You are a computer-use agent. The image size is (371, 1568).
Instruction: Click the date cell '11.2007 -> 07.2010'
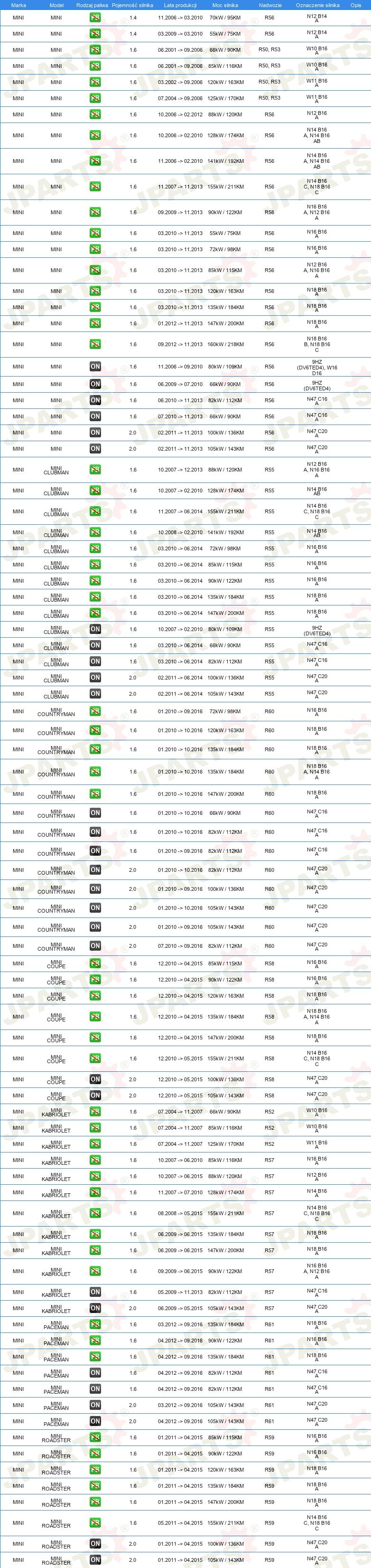180,1192
